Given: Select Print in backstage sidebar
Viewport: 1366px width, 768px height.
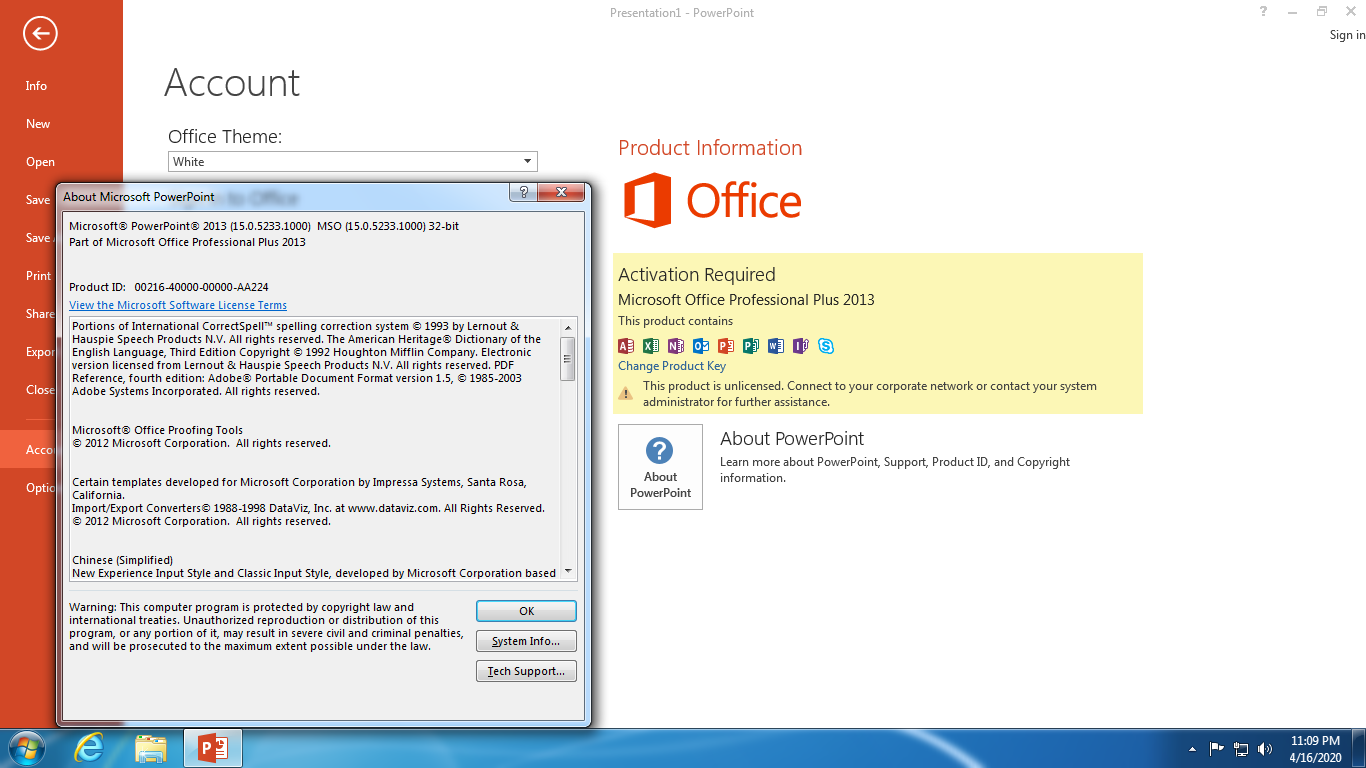Looking at the screenshot, I should (x=38, y=276).
